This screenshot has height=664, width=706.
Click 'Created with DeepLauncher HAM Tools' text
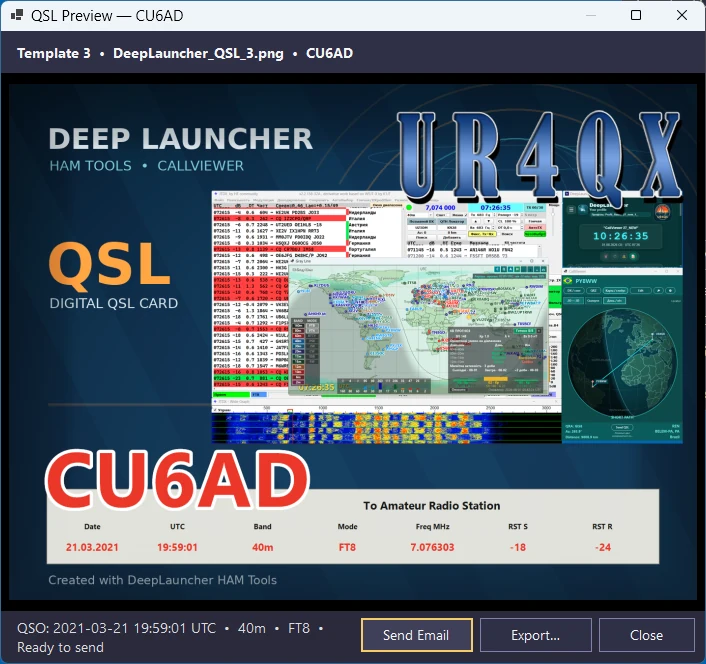[163, 580]
